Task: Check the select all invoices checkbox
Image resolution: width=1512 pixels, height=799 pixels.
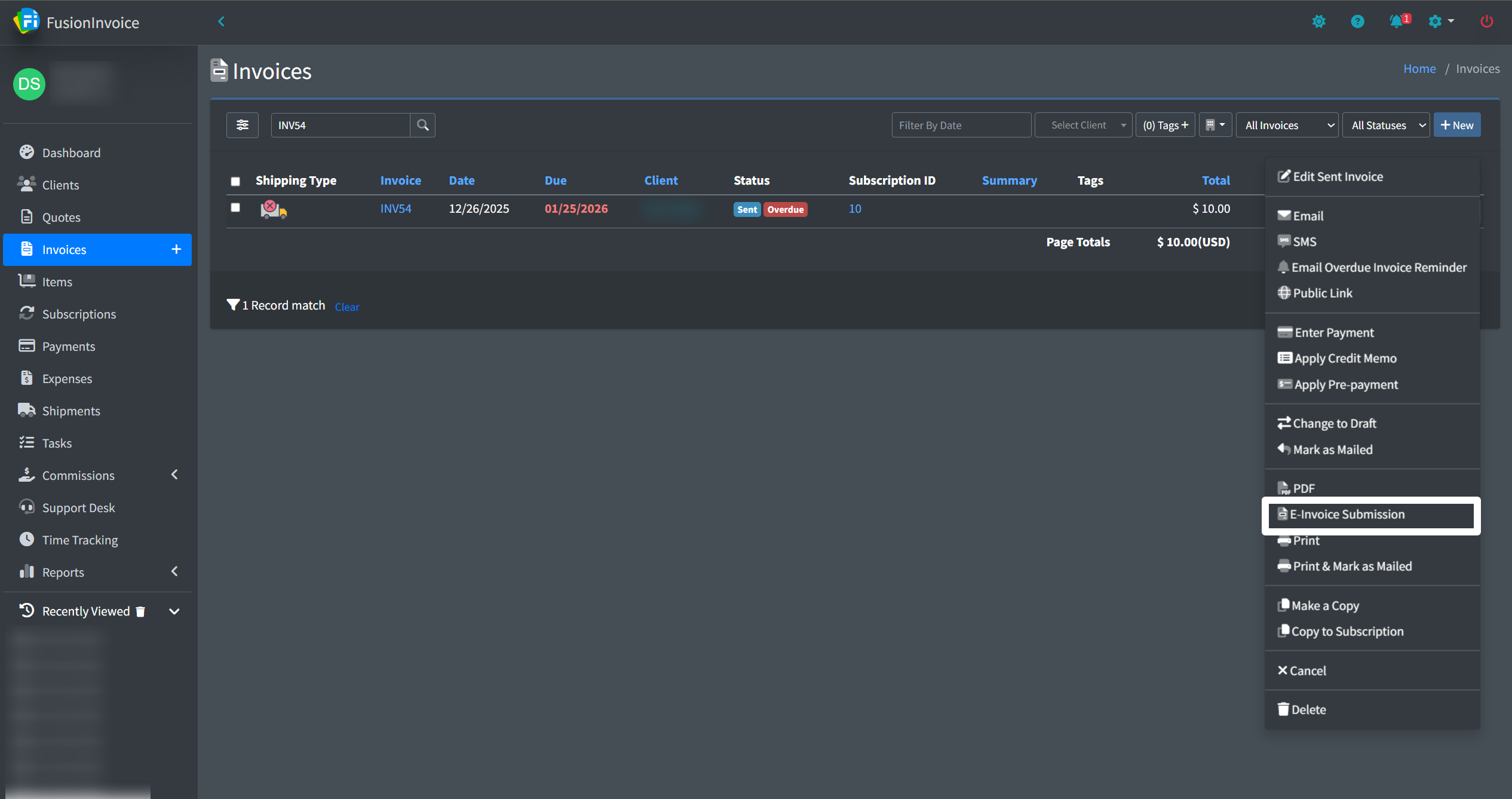Action: [235, 181]
